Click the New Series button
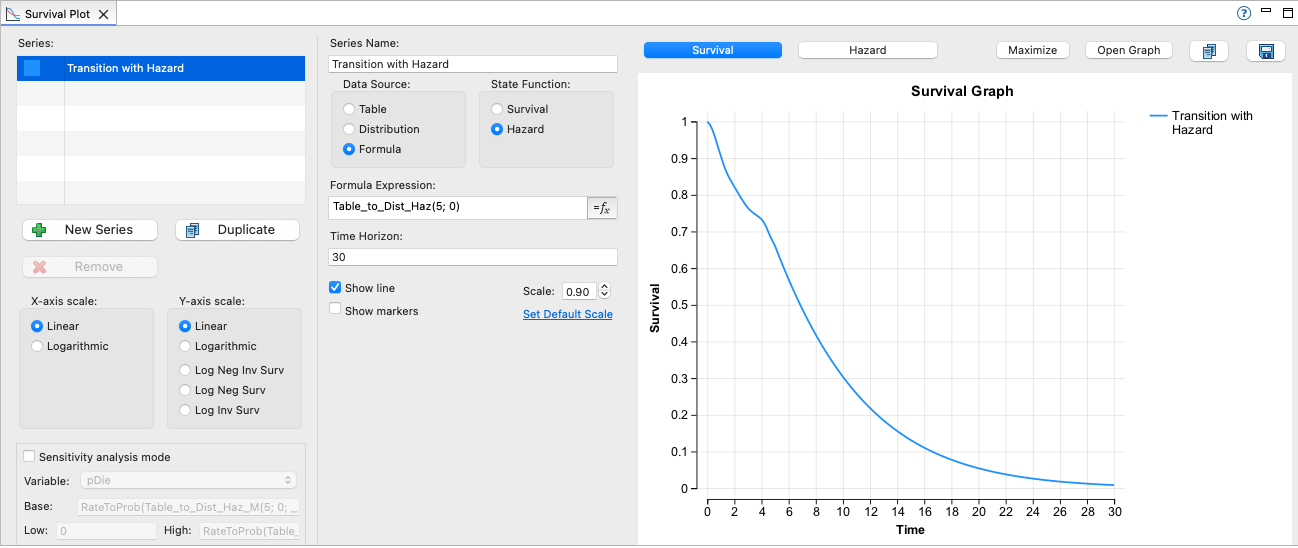 [91, 230]
